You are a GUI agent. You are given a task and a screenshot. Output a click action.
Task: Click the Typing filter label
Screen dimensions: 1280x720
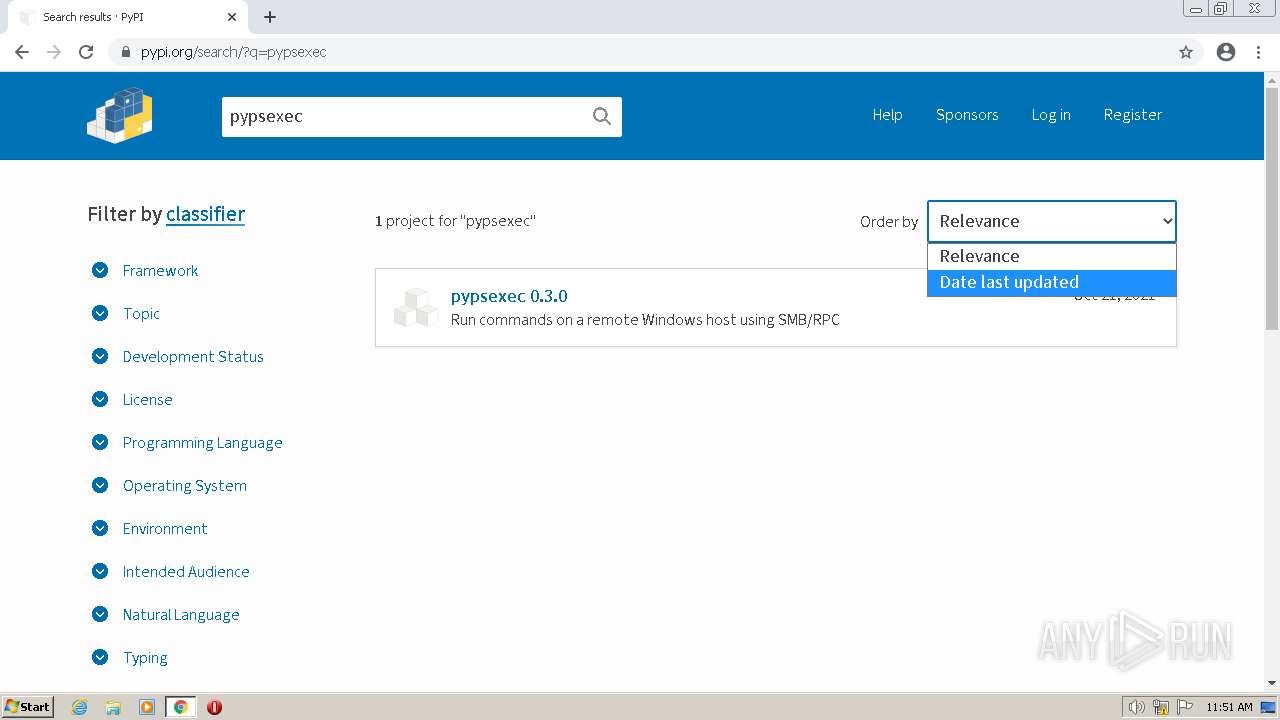click(x=145, y=657)
